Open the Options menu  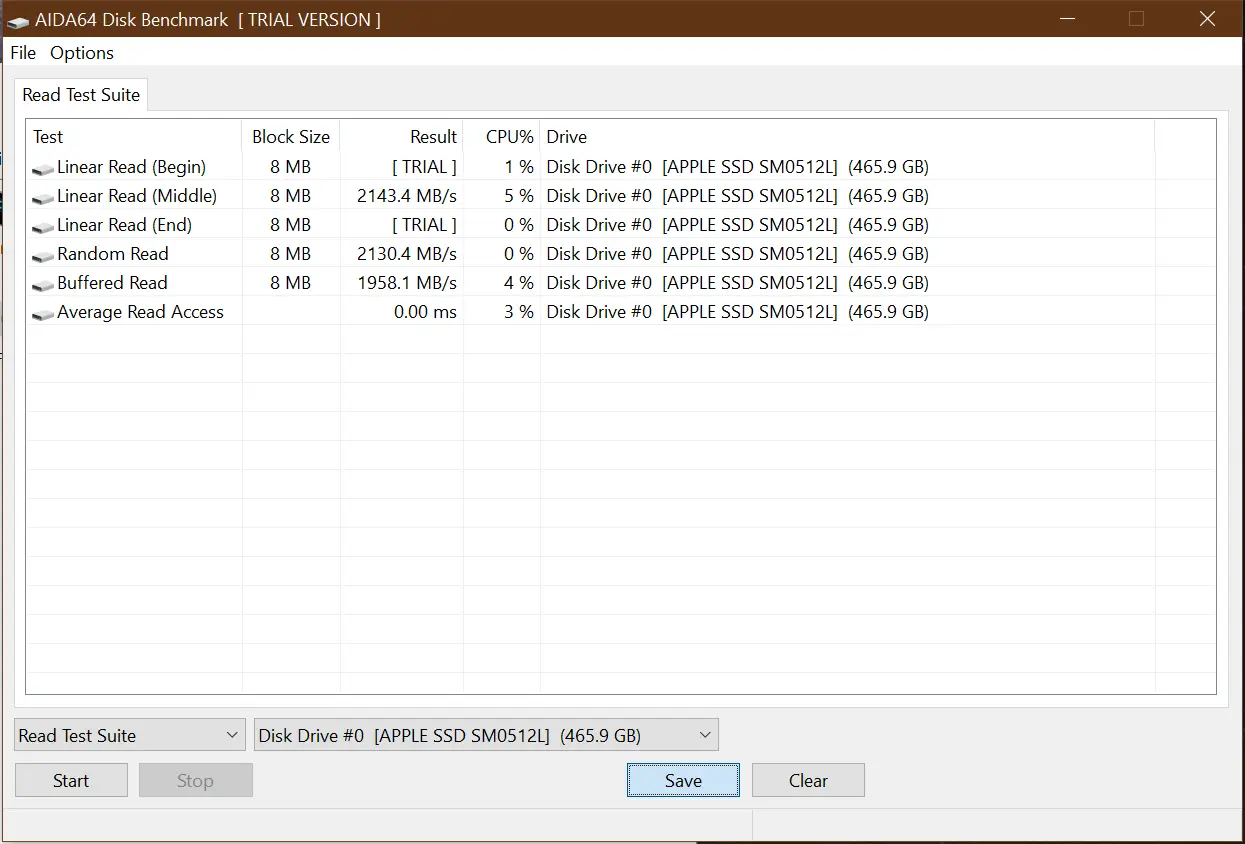point(82,53)
